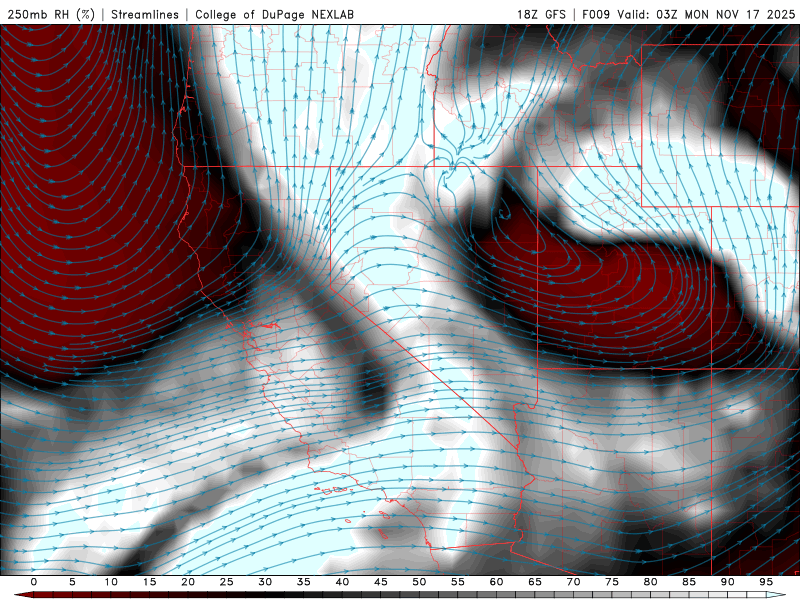Click the '10' color scale label
The image size is (800, 600).
[111, 582]
